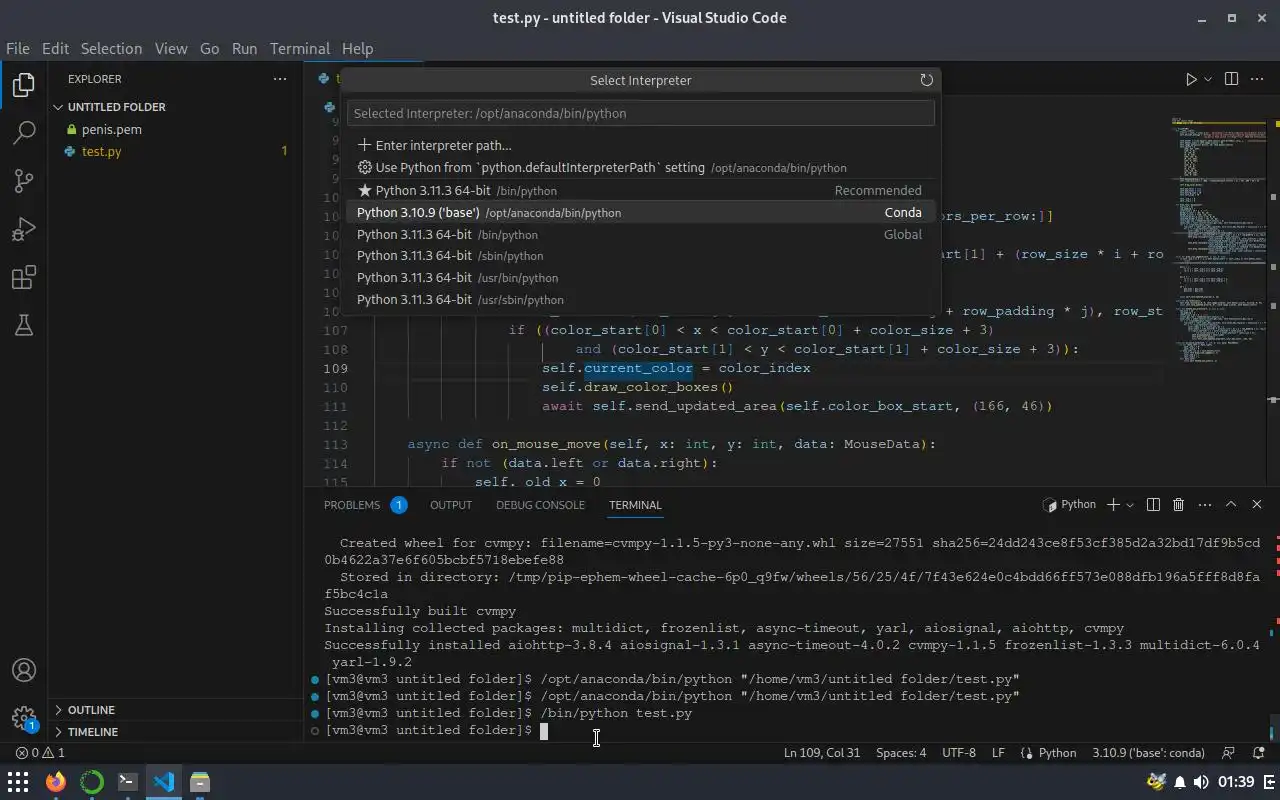This screenshot has height=800, width=1280.
Task: Open the Run menu
Action: point(244,48)
